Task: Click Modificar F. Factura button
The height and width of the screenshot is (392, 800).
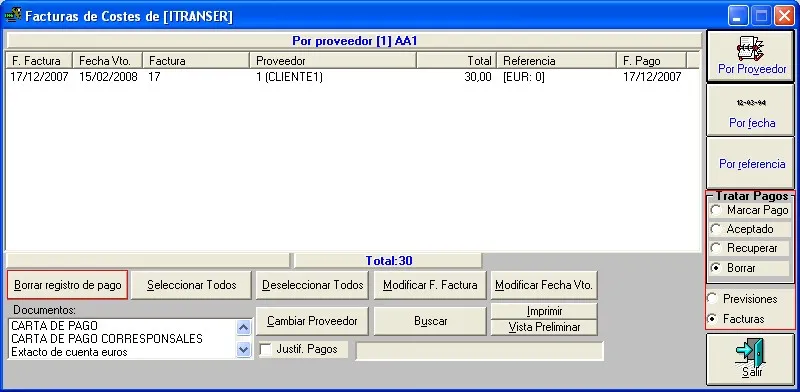Action: coord(430,285)
